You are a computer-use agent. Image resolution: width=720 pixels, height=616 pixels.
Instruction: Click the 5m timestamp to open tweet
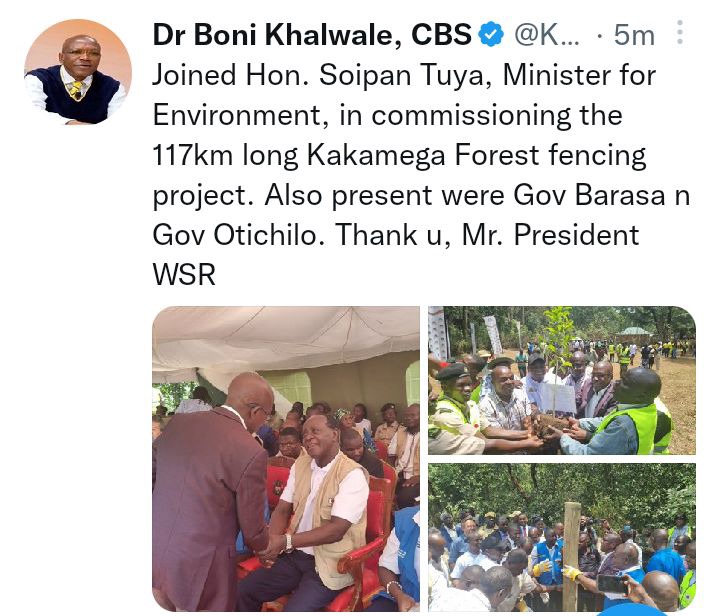pos(634,35)
